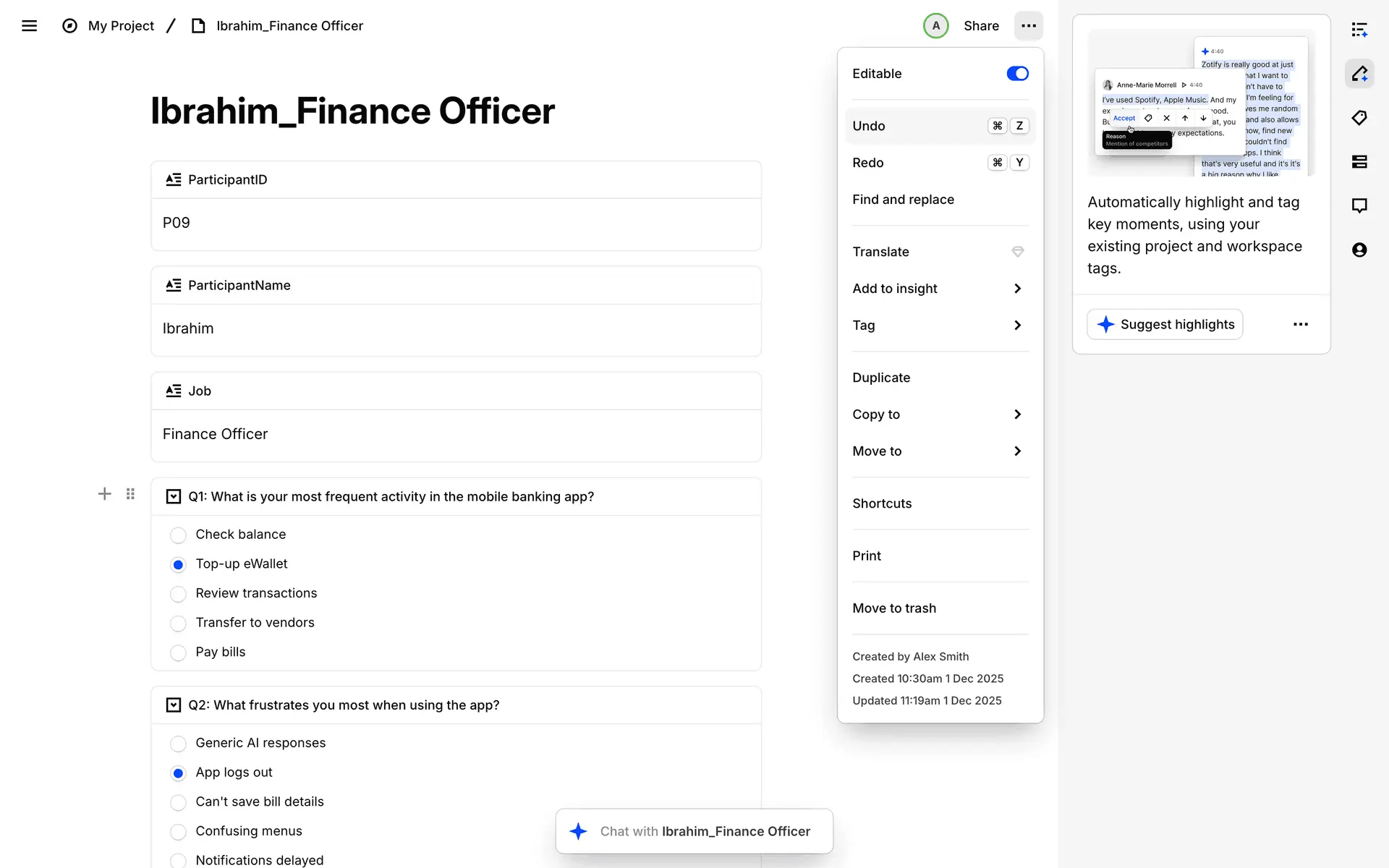The image size is (1389, 868).
Task: Open the comments sidebar icon
Action: tap(1359, 205)
